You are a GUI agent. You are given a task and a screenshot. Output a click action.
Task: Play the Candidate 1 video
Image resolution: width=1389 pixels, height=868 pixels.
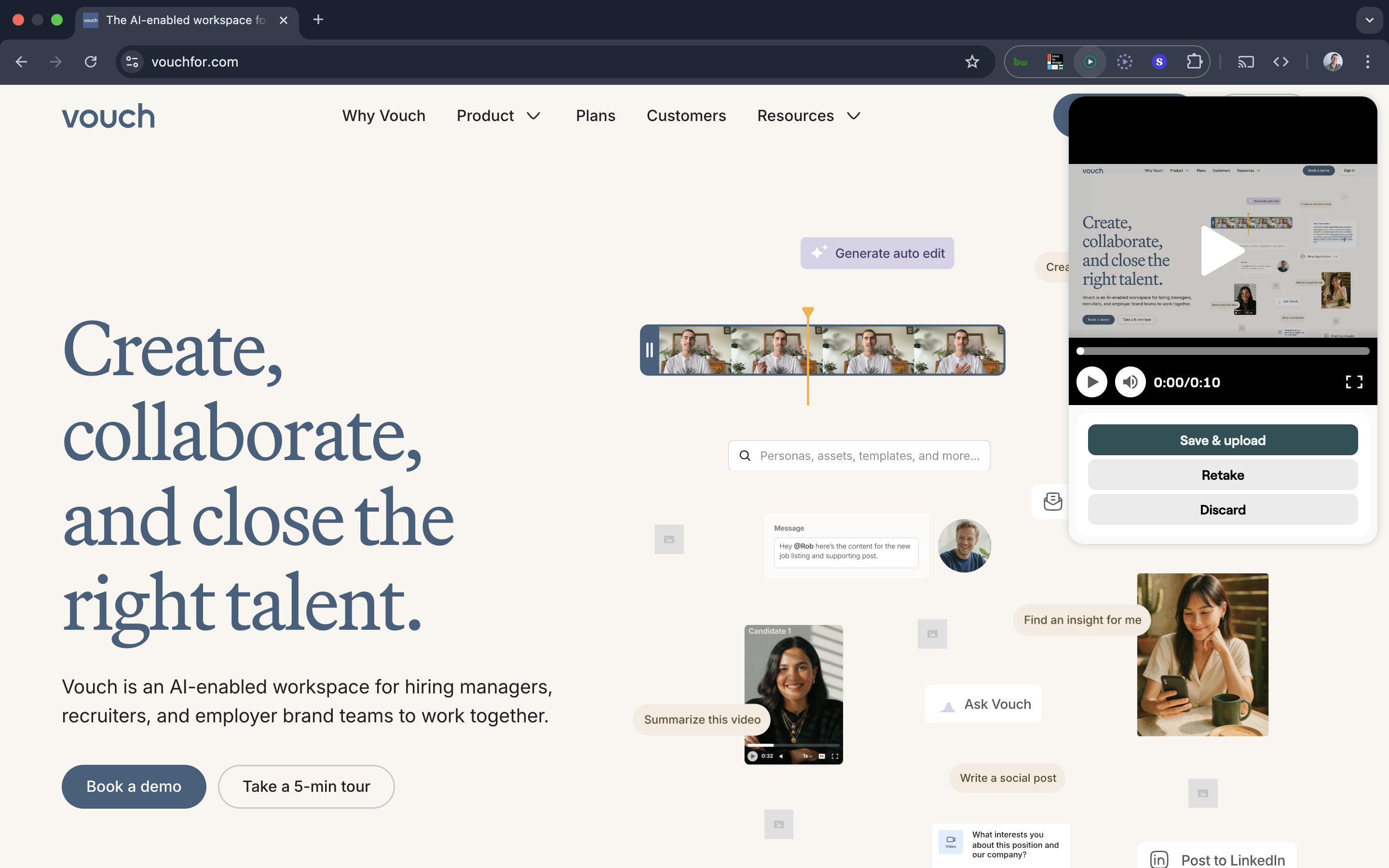pos(752,756)
